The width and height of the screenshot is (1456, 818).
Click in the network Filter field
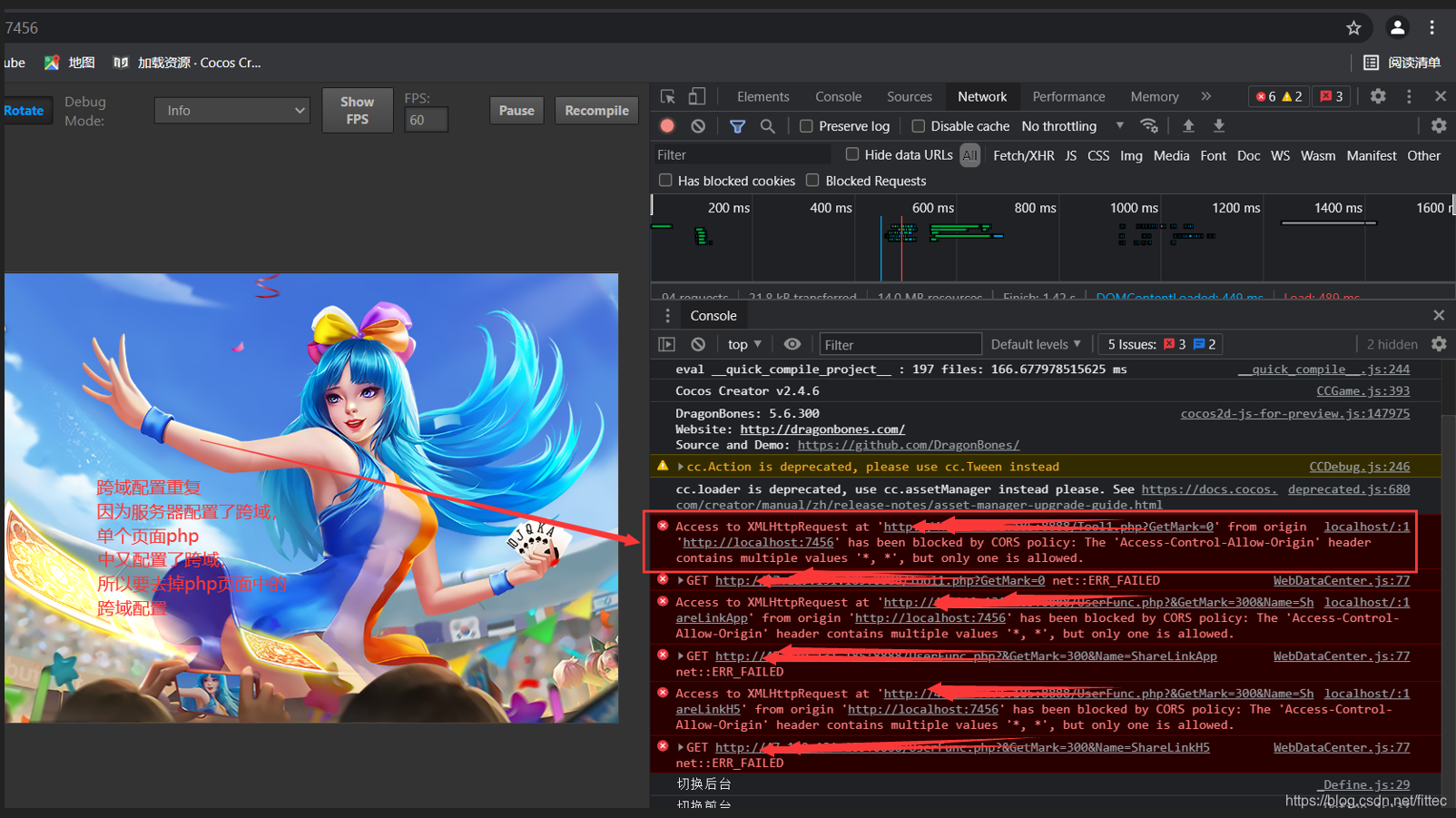(743, 155)
